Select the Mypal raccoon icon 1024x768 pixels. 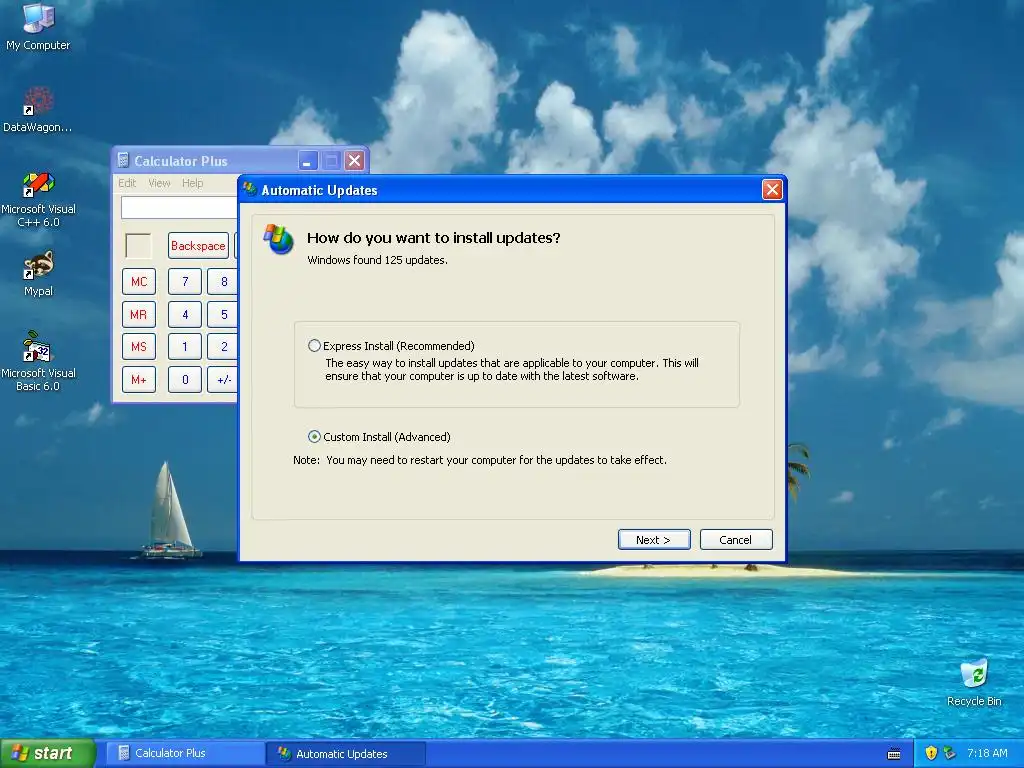point(38,274)
